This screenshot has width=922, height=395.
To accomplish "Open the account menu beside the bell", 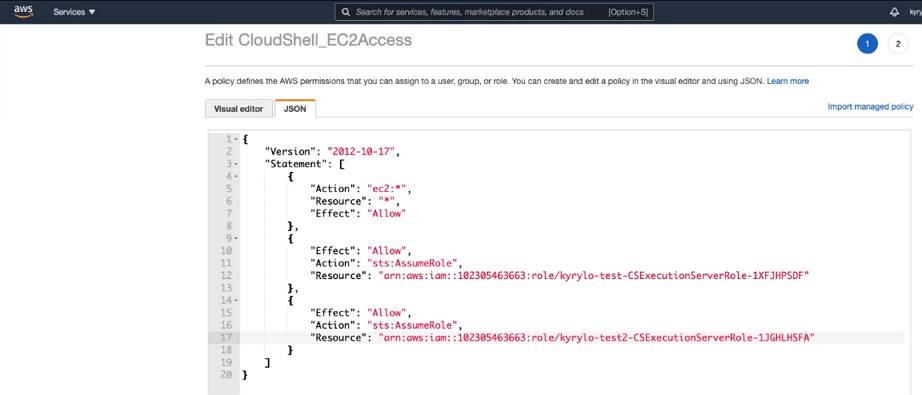I will tap(916, 12).
